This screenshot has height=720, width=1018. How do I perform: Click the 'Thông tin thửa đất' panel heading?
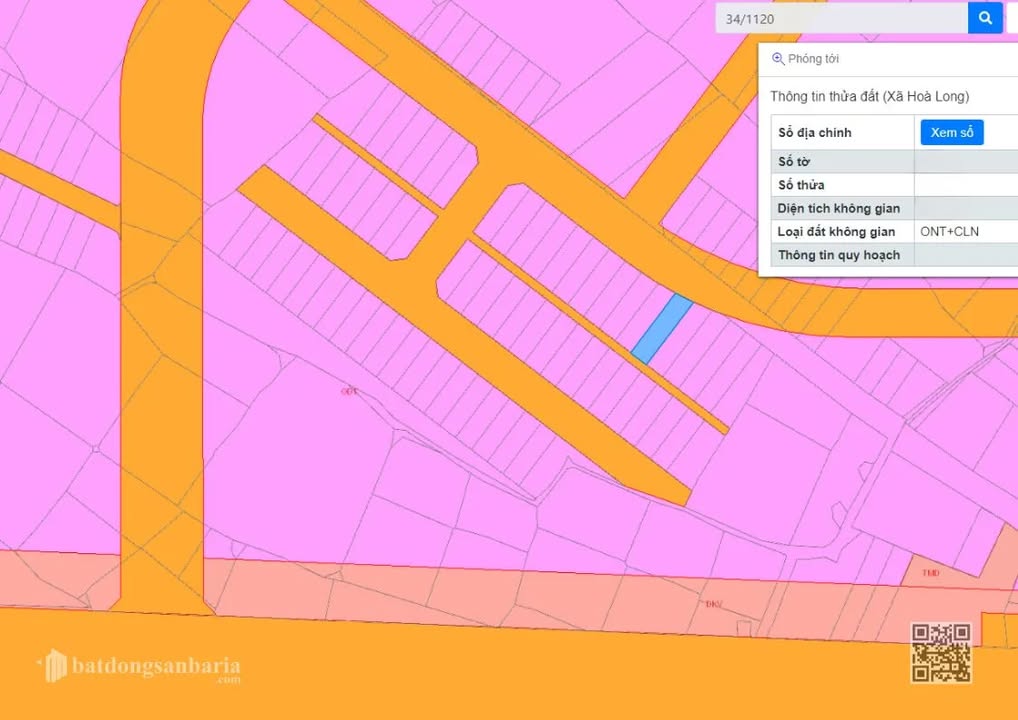point(869,96)
